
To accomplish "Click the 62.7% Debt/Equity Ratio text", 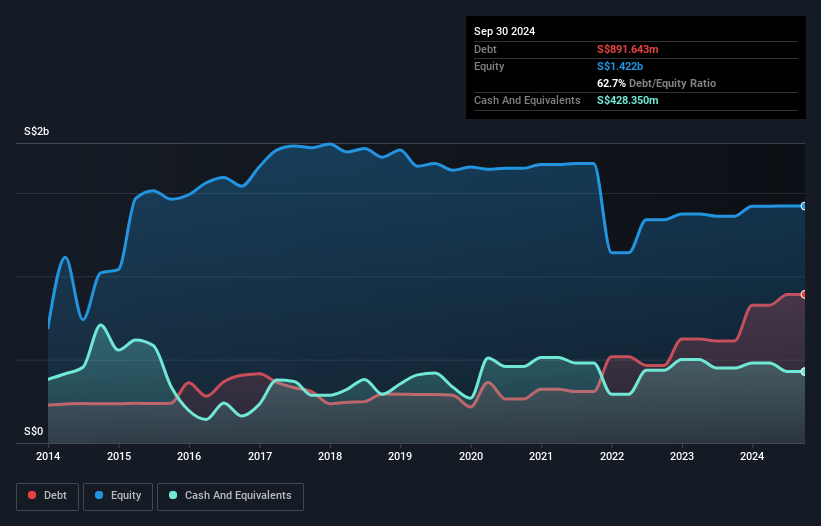I will point(656,83).
